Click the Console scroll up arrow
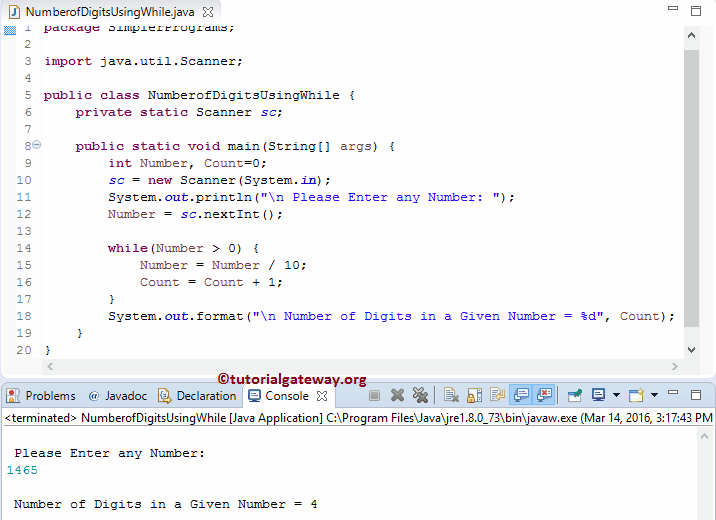The height and width of the screenshot is (520, 716). click(x=704, y=436)
